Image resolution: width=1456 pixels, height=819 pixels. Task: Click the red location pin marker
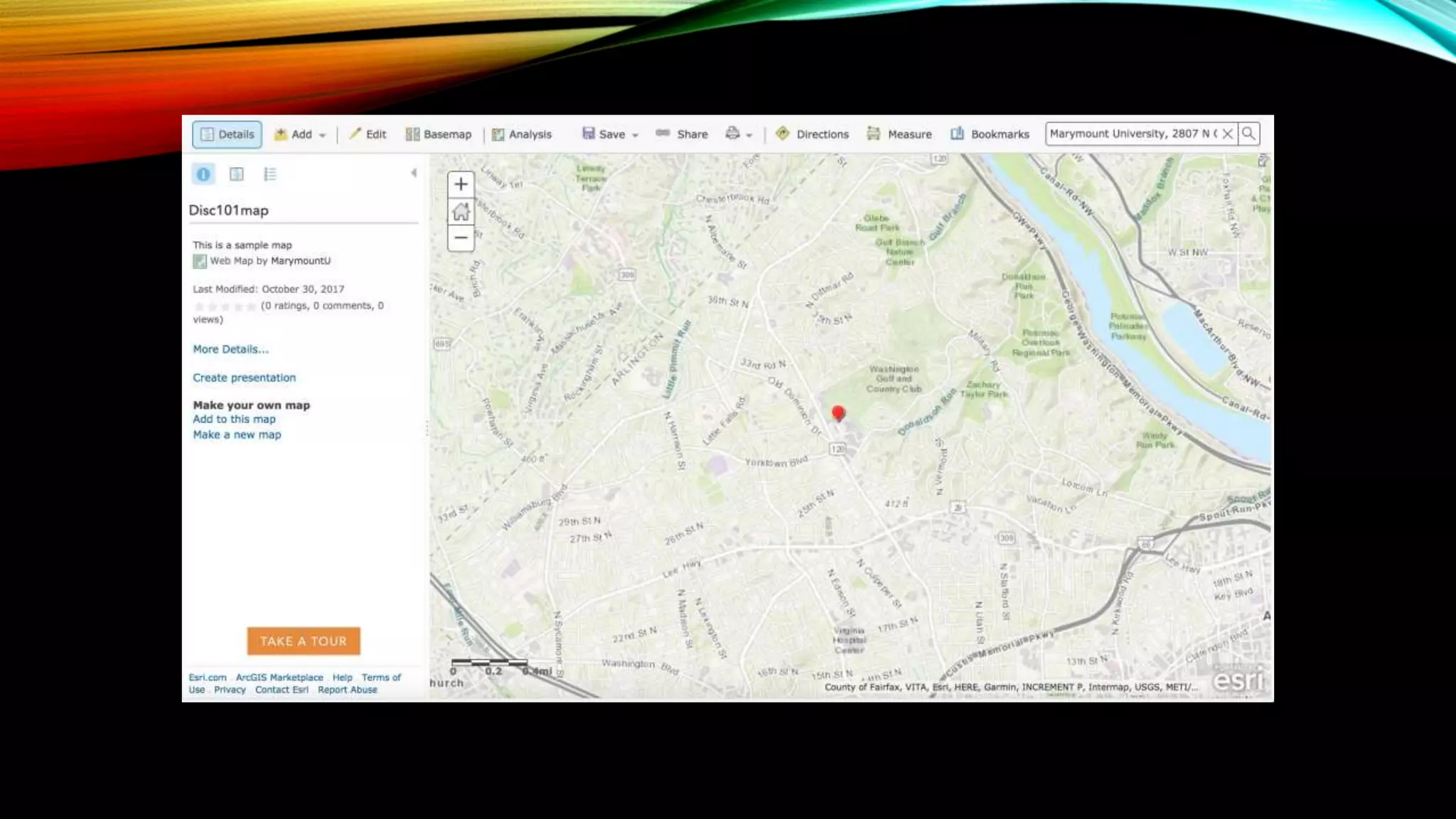[838, 413]
